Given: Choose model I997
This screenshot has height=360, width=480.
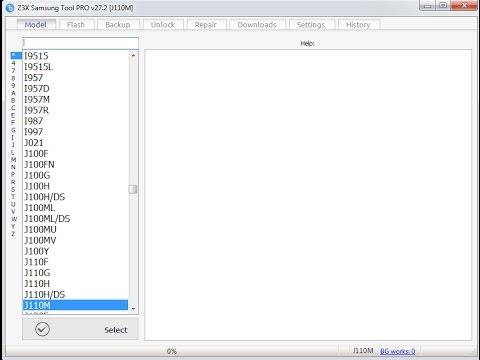Looking at the screenshot, I should [x=76, y=132].
